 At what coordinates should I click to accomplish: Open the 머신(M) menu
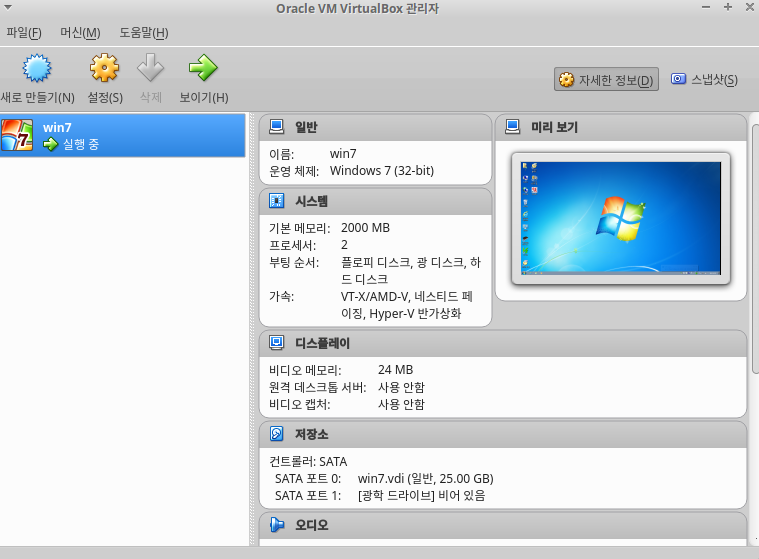80,33
